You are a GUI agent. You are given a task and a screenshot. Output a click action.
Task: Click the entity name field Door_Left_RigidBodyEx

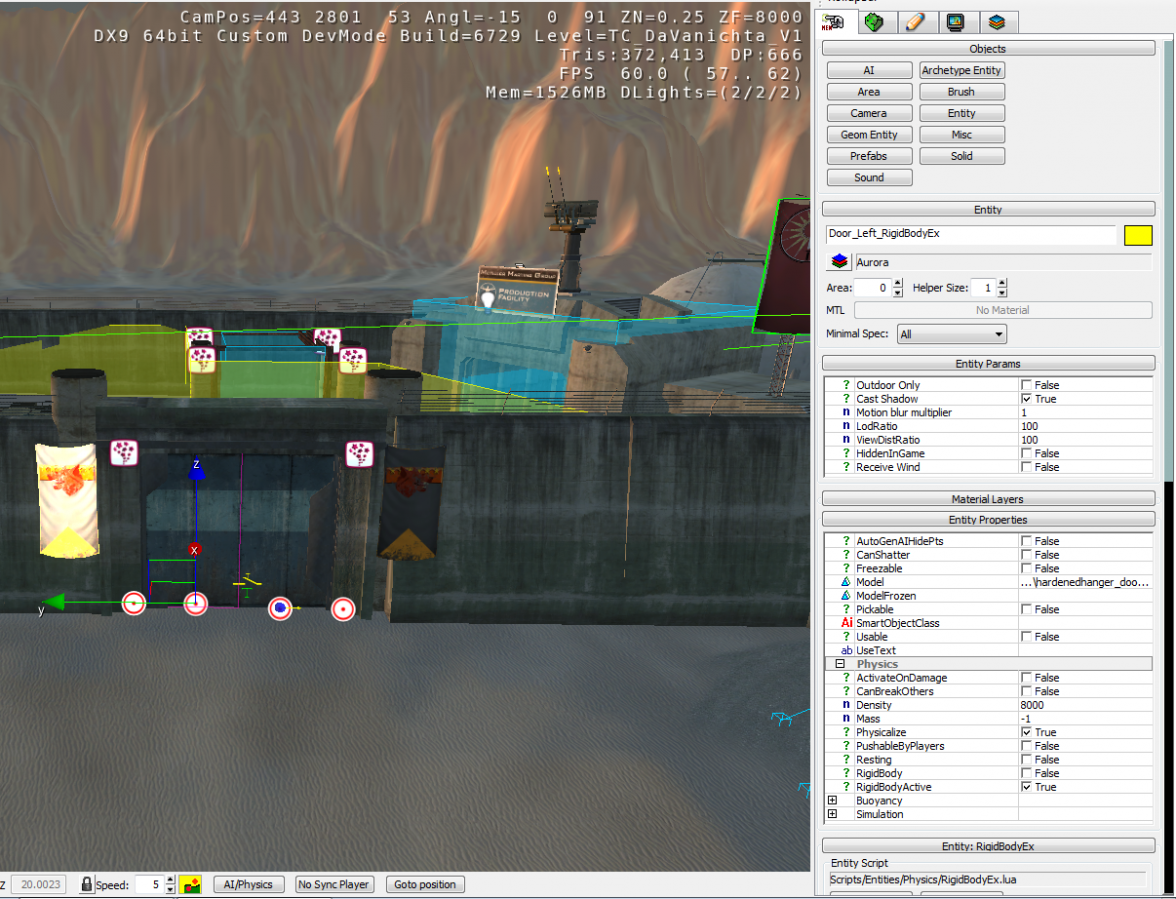point(970,234)
